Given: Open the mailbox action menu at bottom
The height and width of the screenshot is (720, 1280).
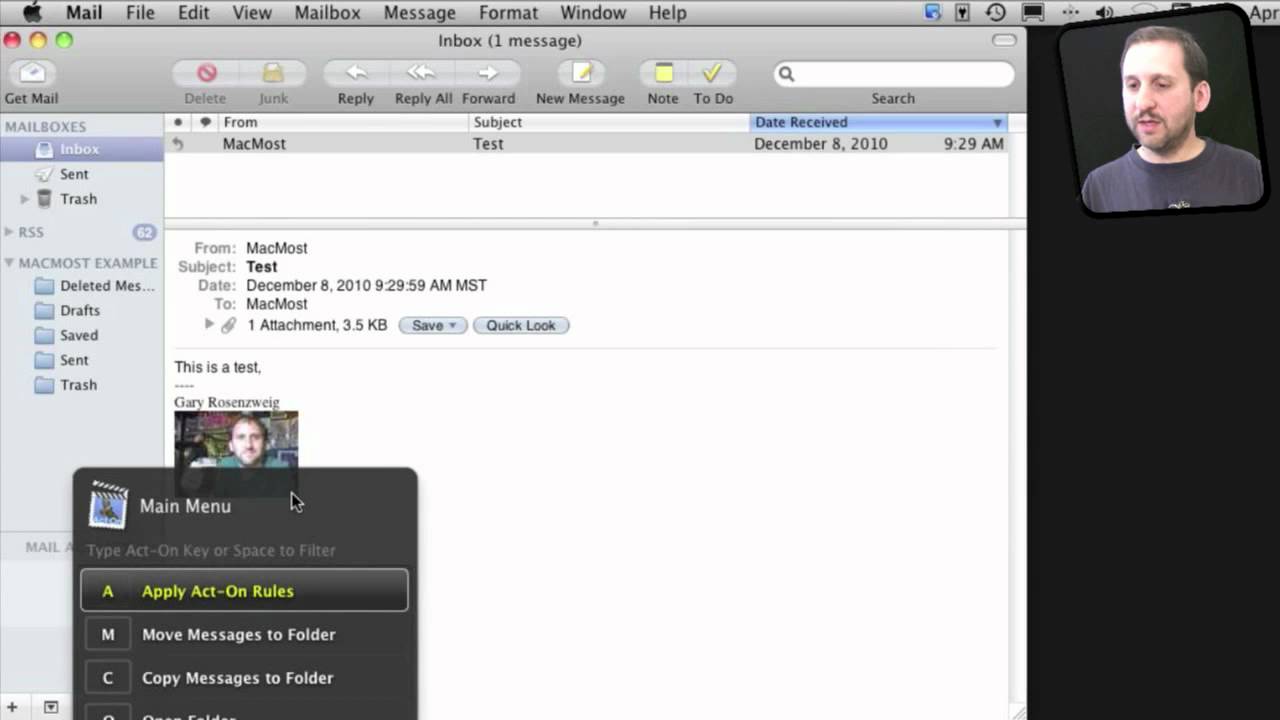Looking at the screenshot, I should click(x=50, y=707).
